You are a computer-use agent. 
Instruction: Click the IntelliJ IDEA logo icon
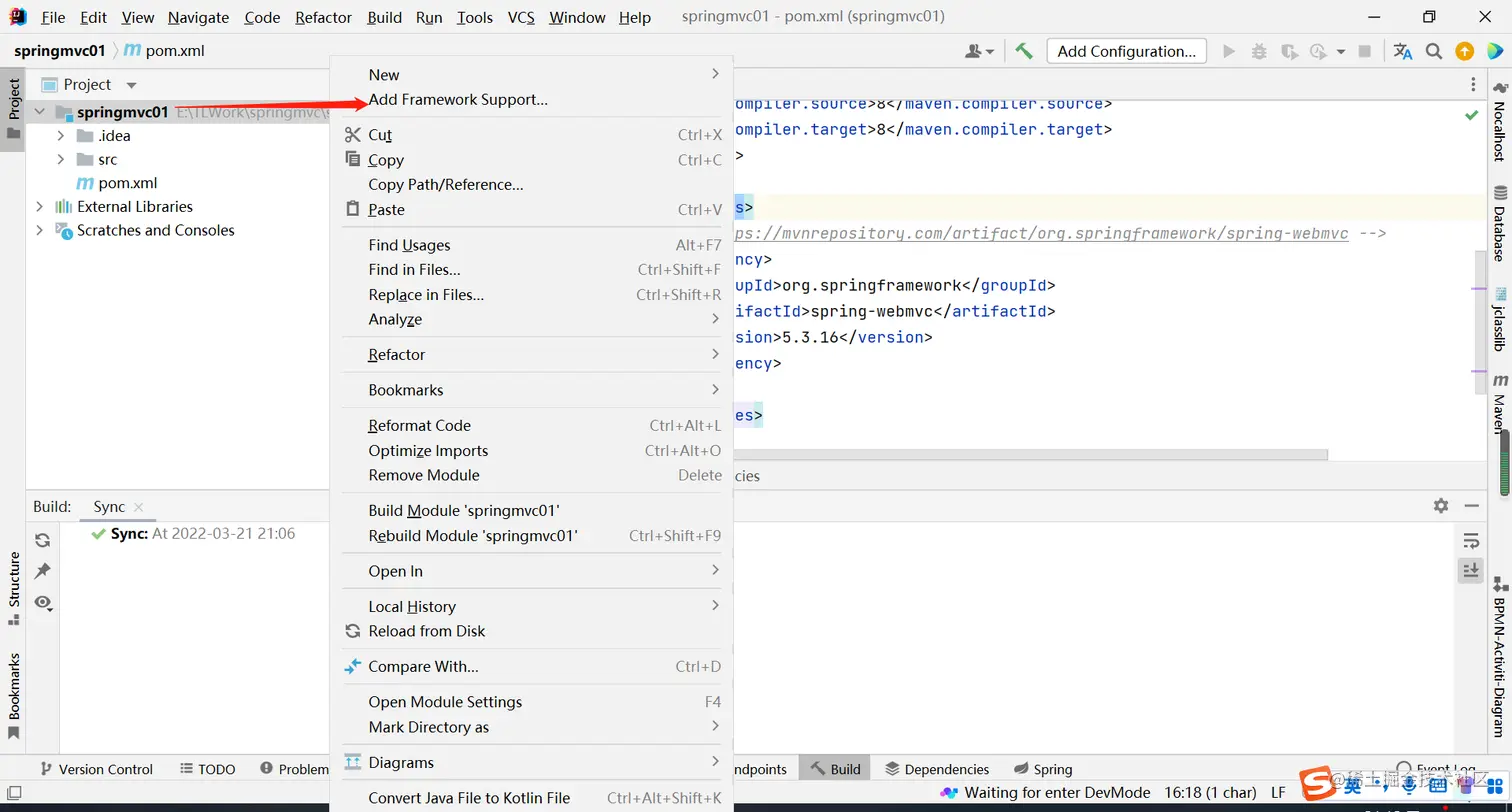[x=17, y=17]
